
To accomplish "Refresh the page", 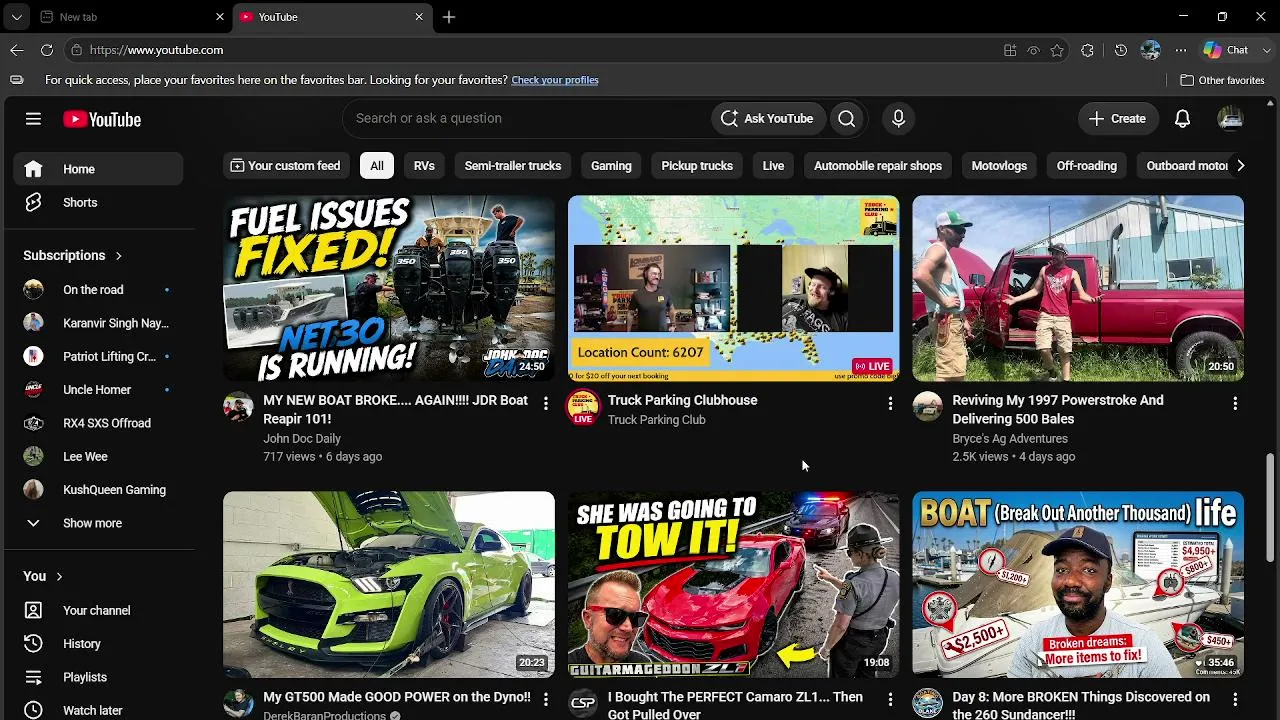I will click(x=47, y=50).
